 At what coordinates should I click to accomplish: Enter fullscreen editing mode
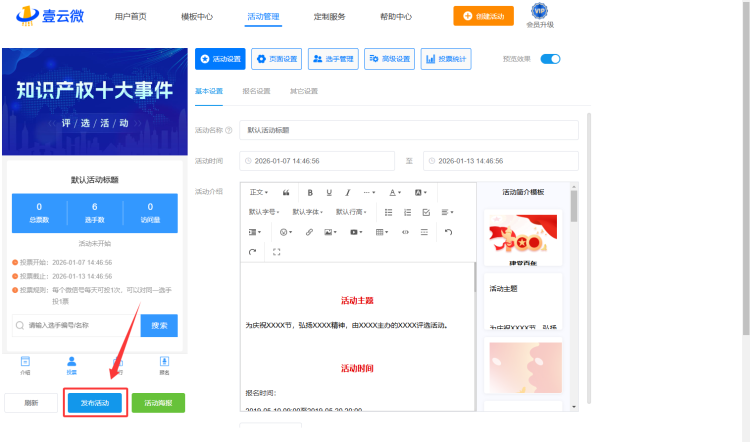tap(276, 252)
